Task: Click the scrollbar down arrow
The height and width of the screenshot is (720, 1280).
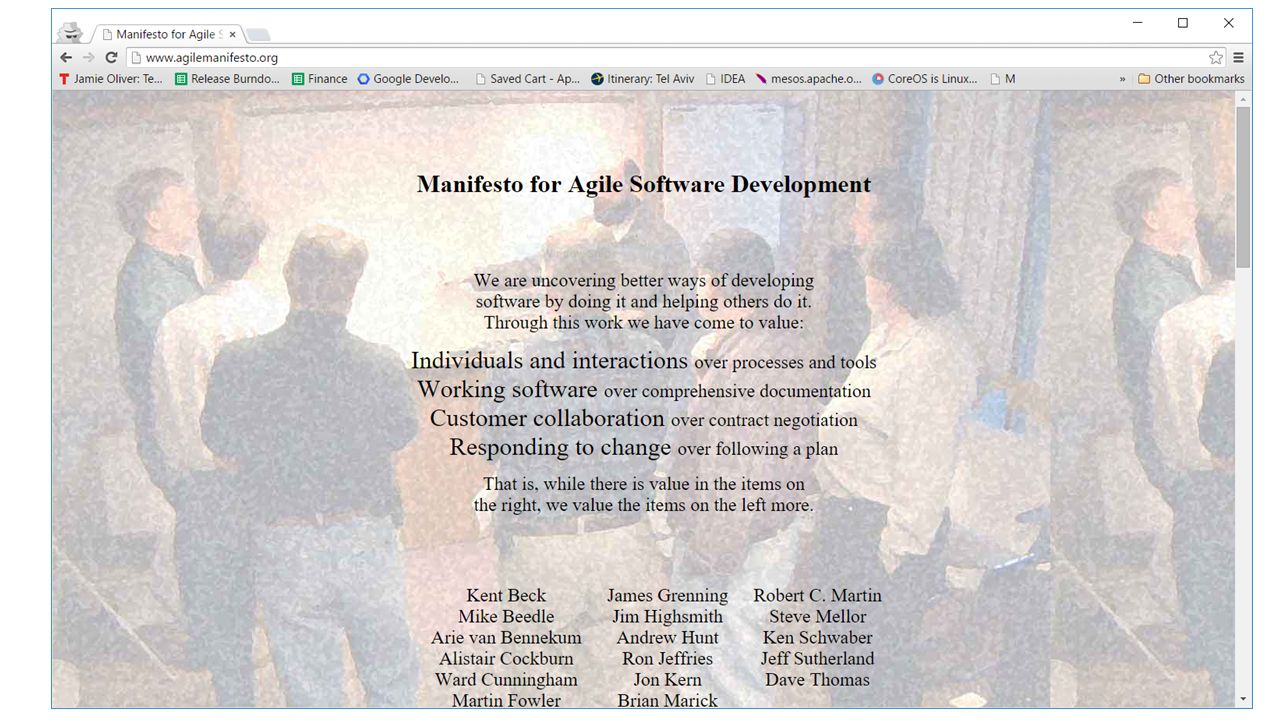Action: 1243,699
